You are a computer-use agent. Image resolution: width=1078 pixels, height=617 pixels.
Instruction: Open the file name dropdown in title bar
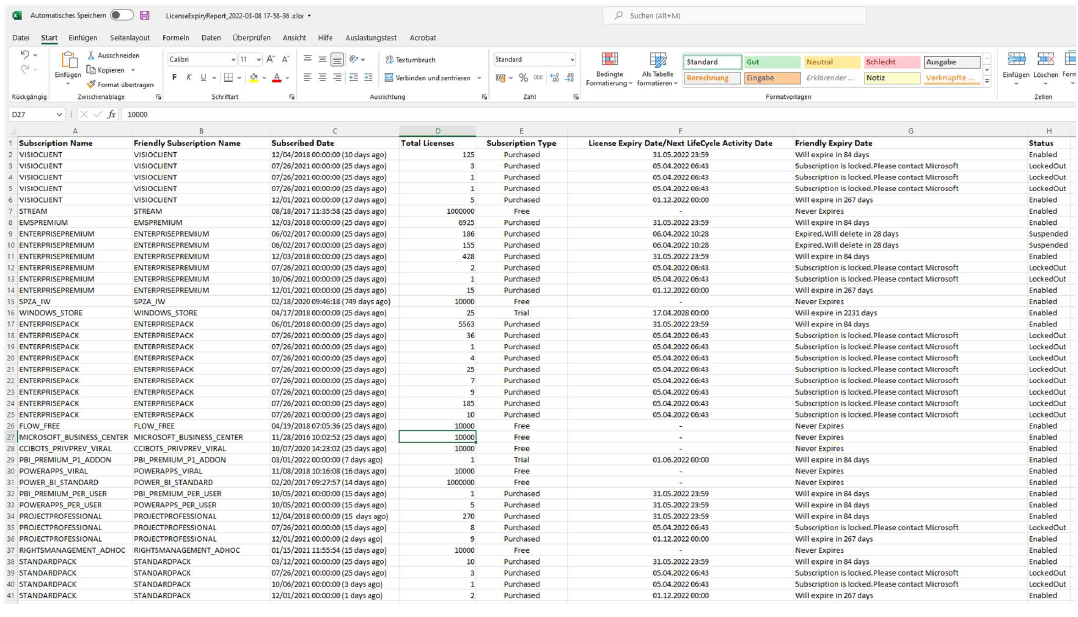[x=309, y=16]
